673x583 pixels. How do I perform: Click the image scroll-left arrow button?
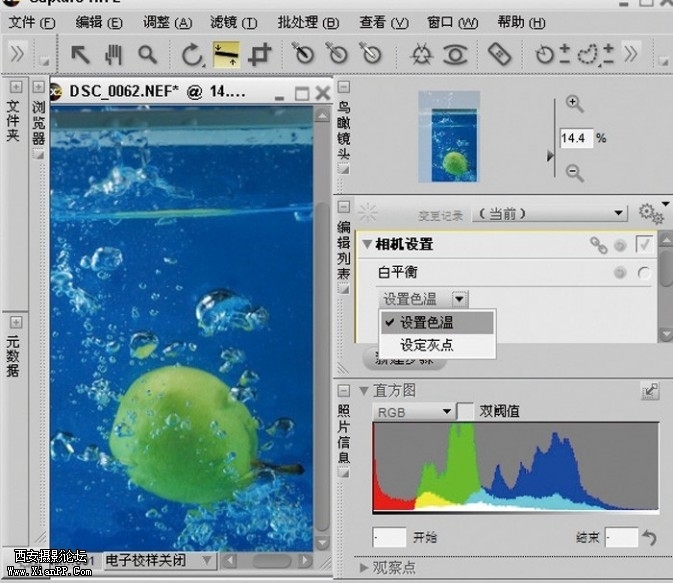pyautogui.click(x=230, y=561)
